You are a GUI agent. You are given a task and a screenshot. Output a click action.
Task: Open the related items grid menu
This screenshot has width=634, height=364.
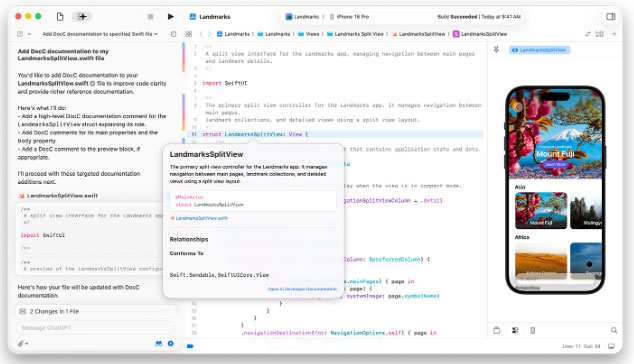coord(188,34)
